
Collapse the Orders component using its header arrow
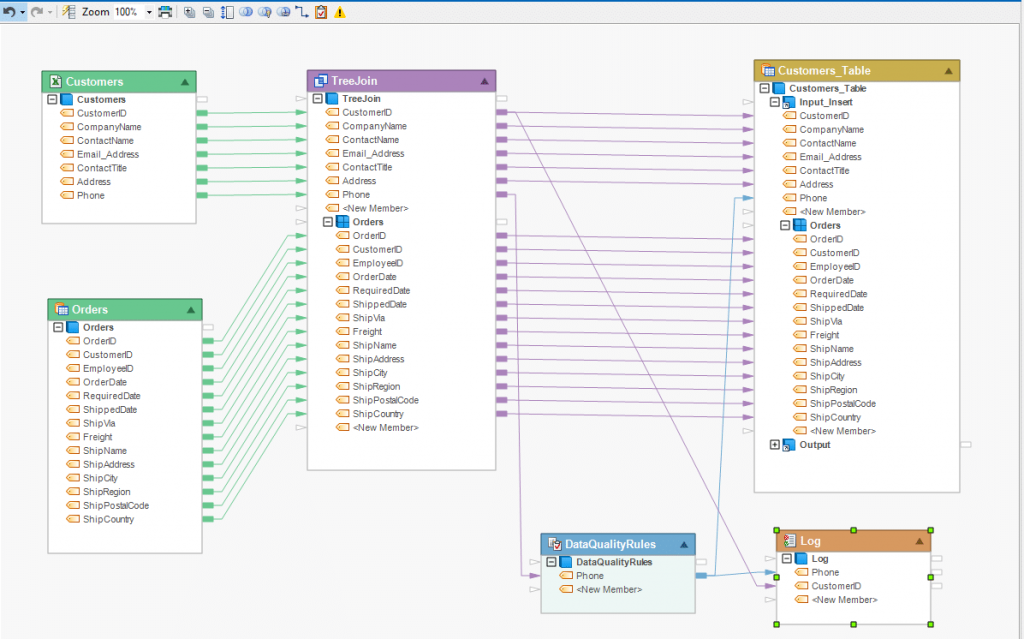192,309
